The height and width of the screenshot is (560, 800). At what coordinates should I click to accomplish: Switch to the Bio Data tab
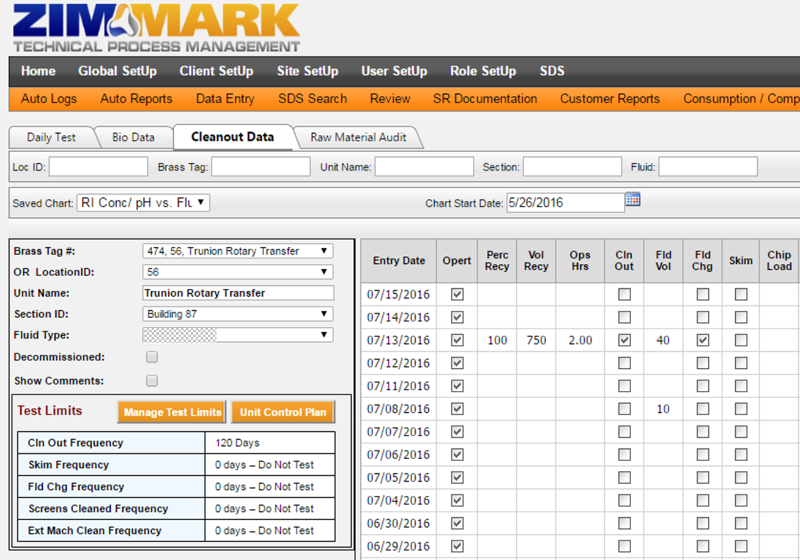tap(133, 137)
